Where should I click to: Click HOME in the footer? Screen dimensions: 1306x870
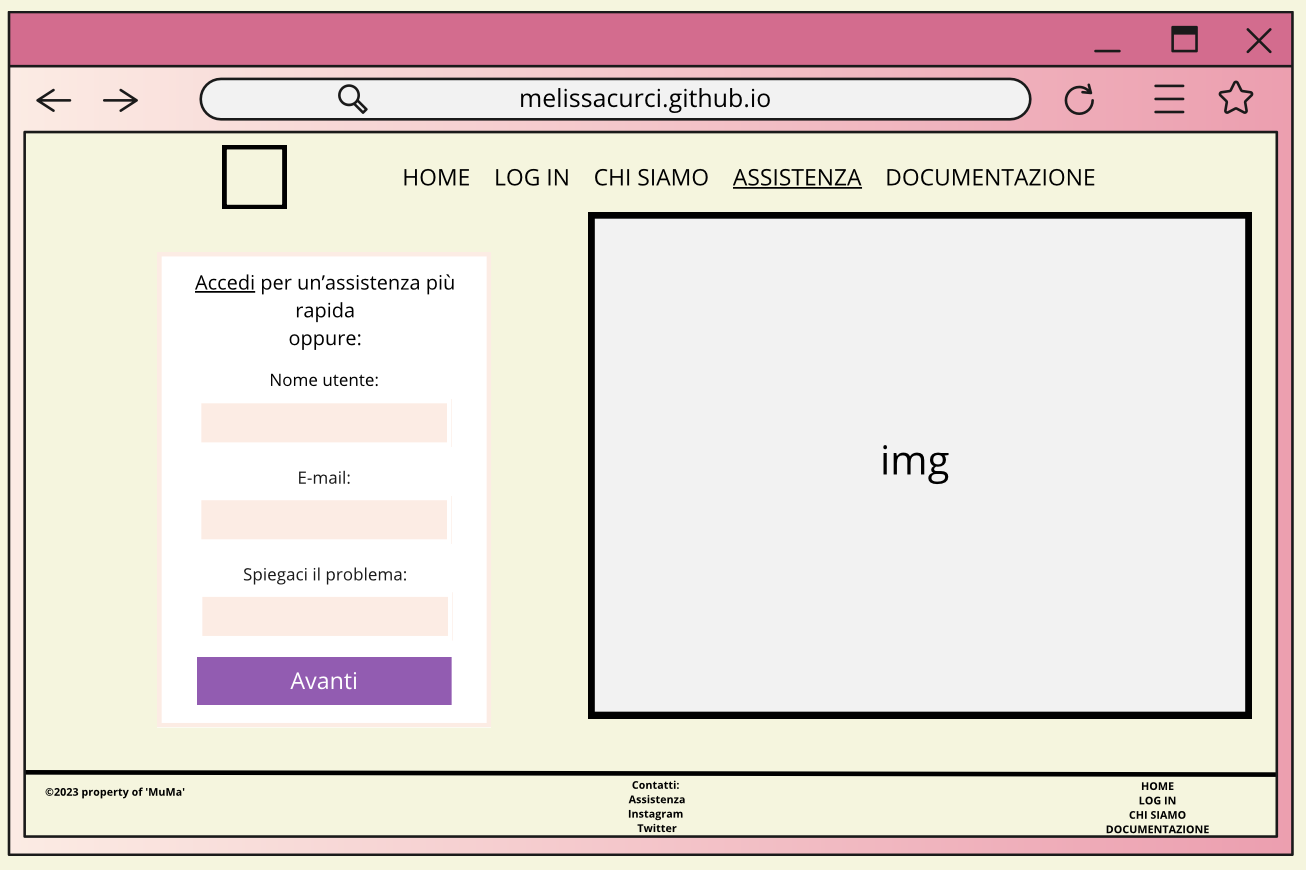tap(1157, 786)
